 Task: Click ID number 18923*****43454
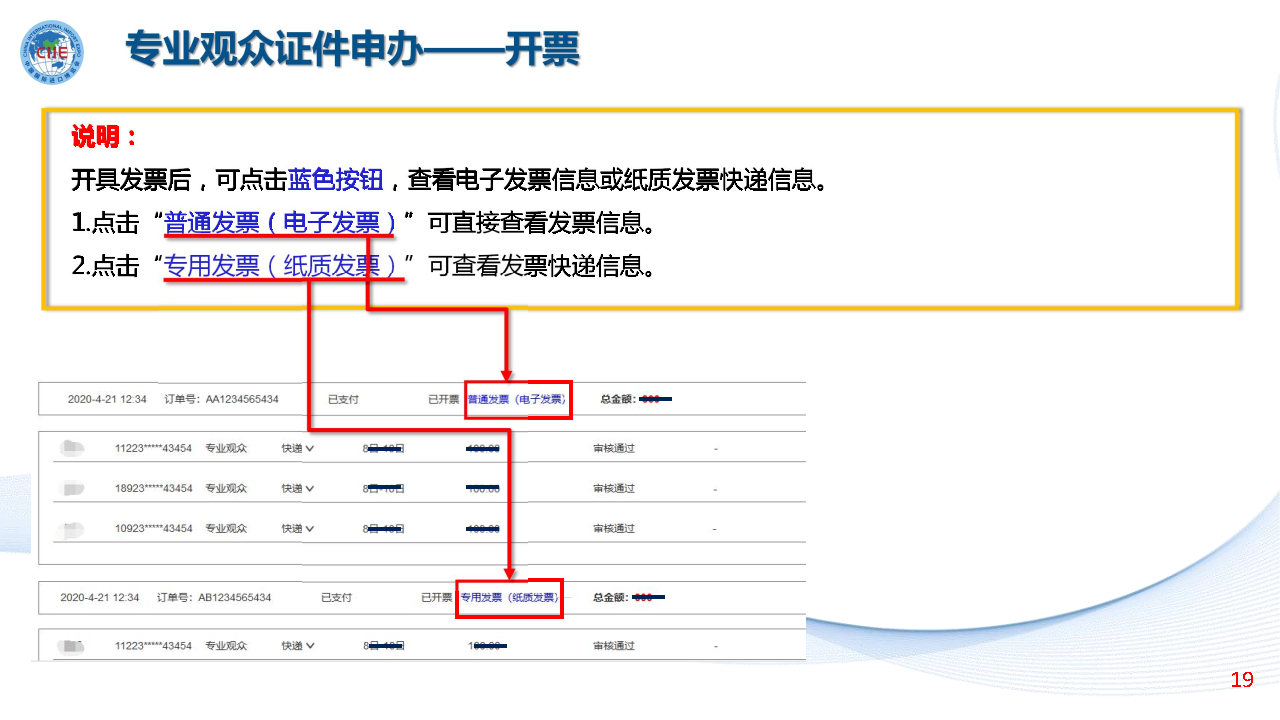(x=153, y=488)
